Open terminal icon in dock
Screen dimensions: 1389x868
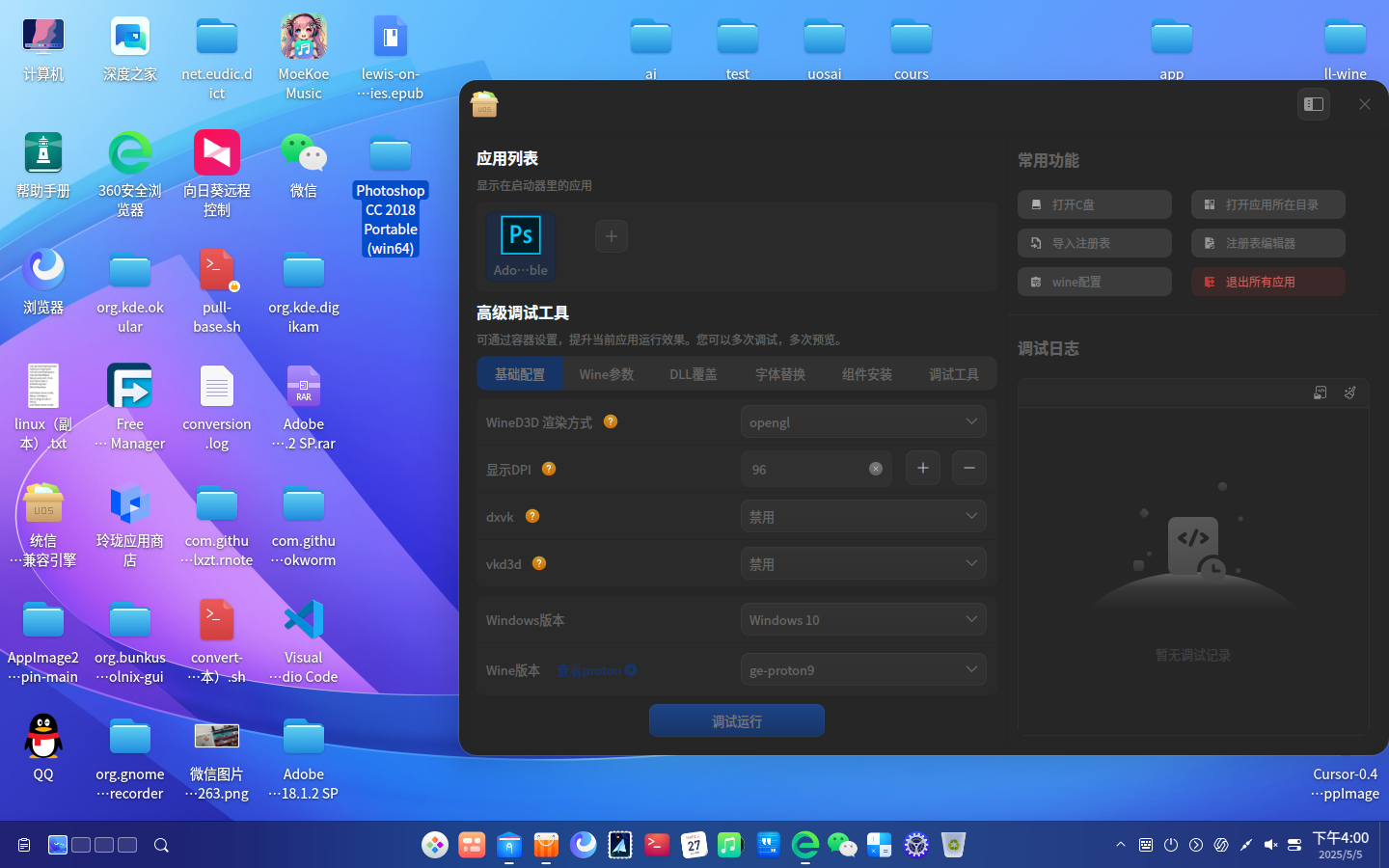pos(657,845)
